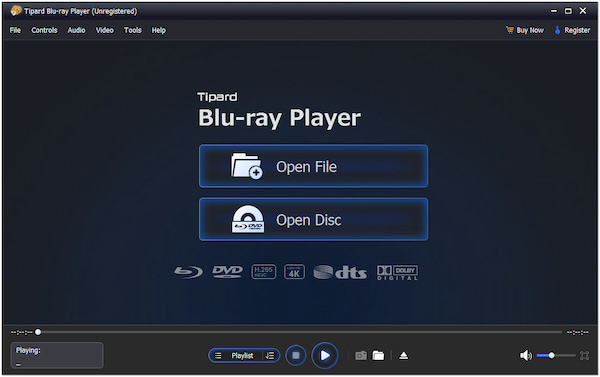The image size is (600, 377).
Task: Click the Open Disc button
Action: pyautogui.click(x=313, y=219)
